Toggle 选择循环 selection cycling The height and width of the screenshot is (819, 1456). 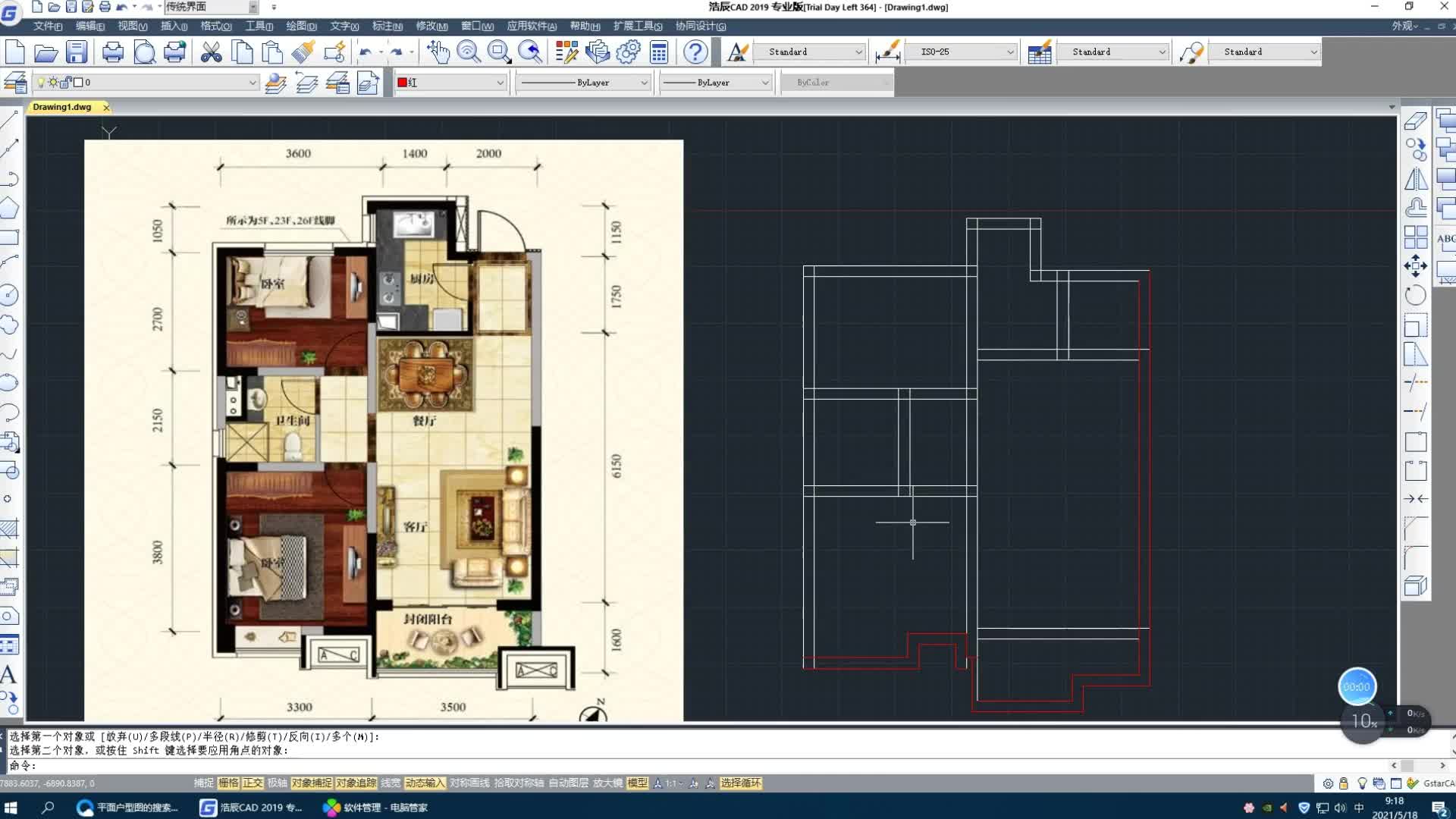[741, 783]
